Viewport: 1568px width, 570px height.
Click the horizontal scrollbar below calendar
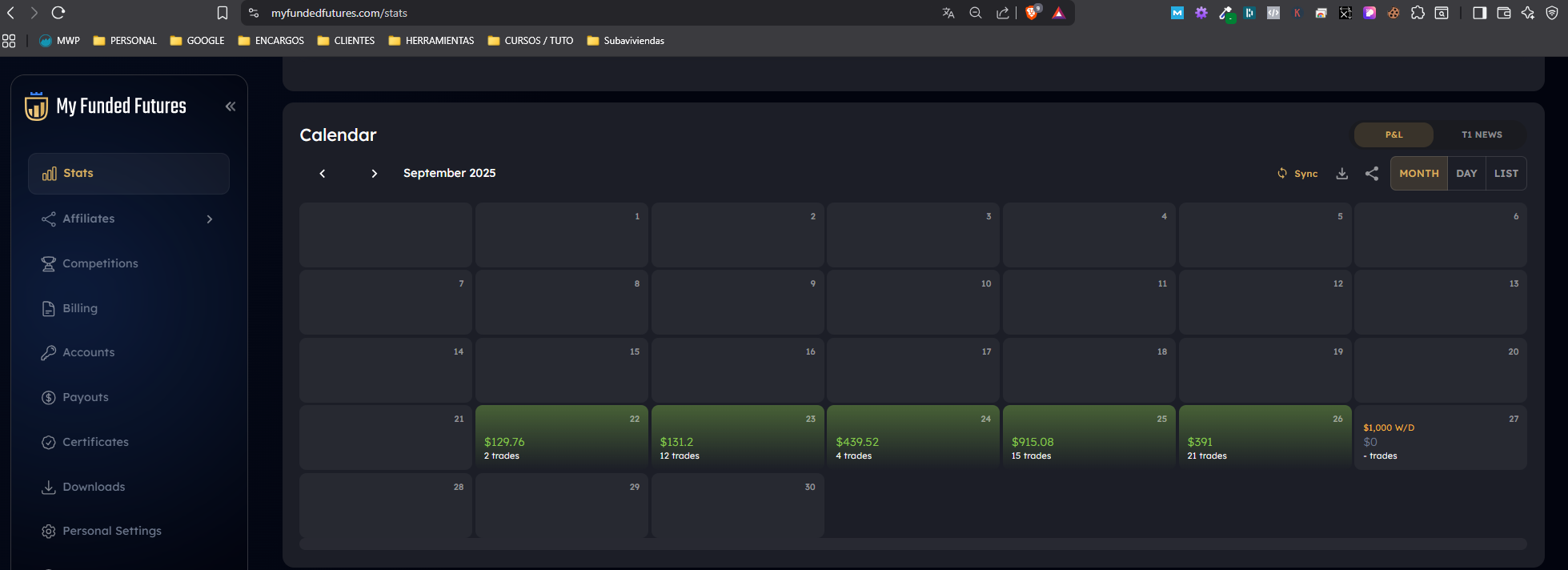click(x=912, y=544)
